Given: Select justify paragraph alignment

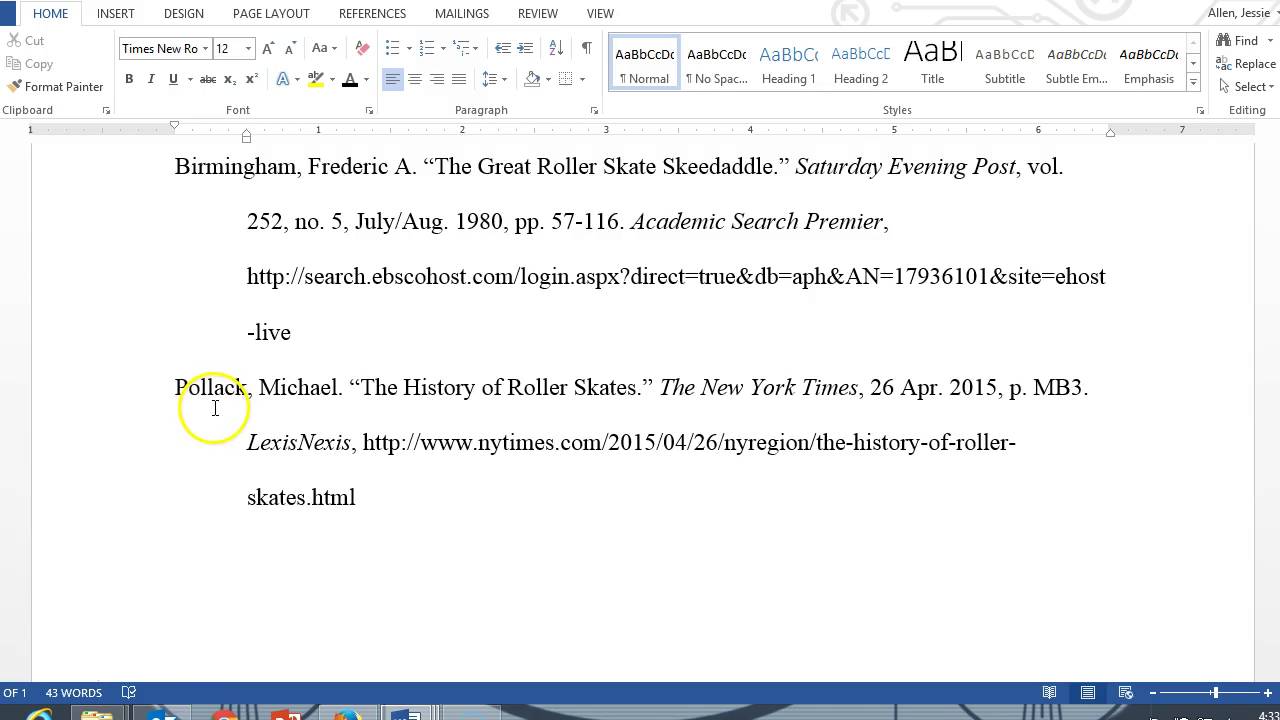Looking at the screenshot, I should pos(459,79).
